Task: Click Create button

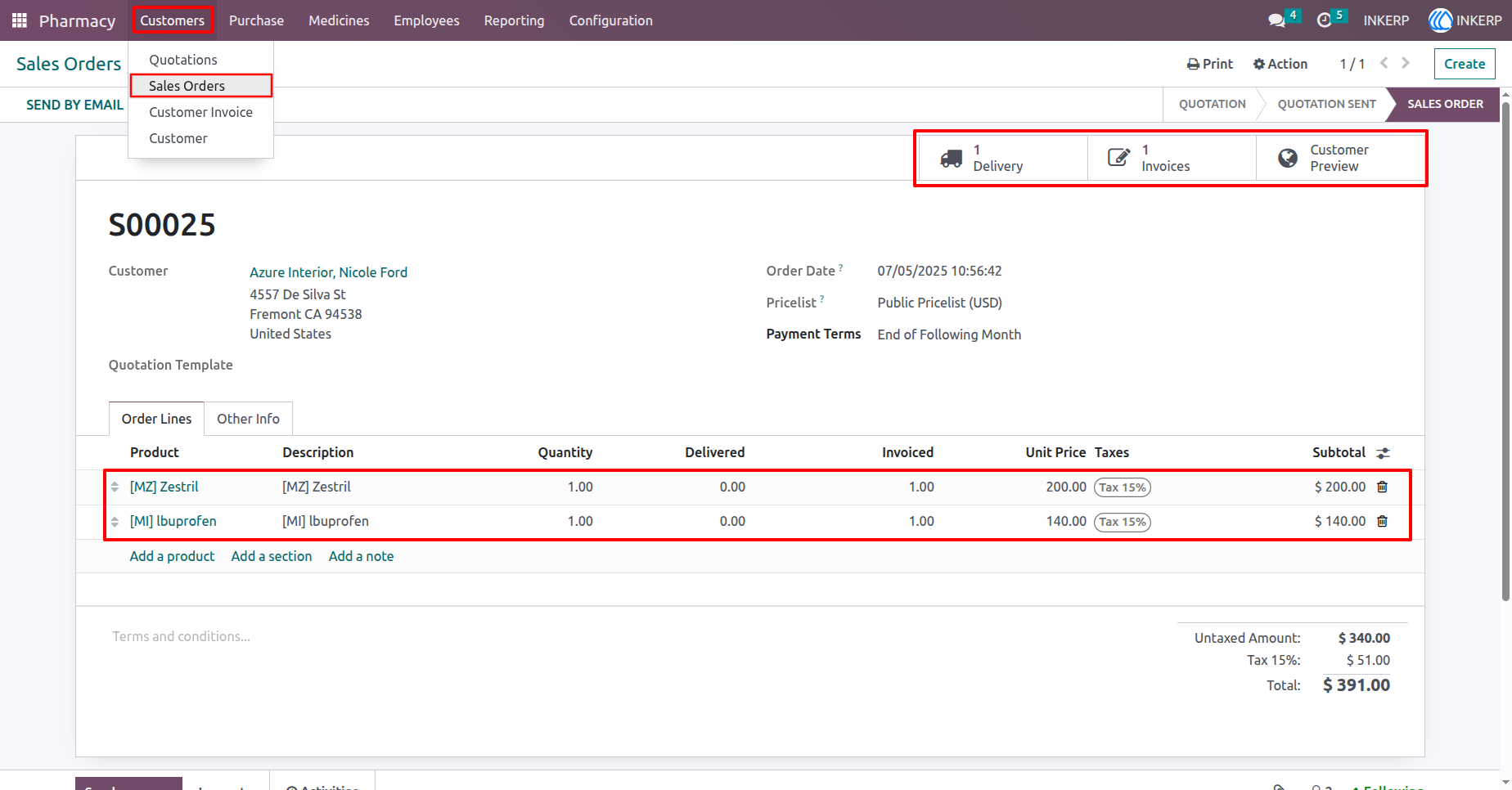Action: pos(1464,64)
